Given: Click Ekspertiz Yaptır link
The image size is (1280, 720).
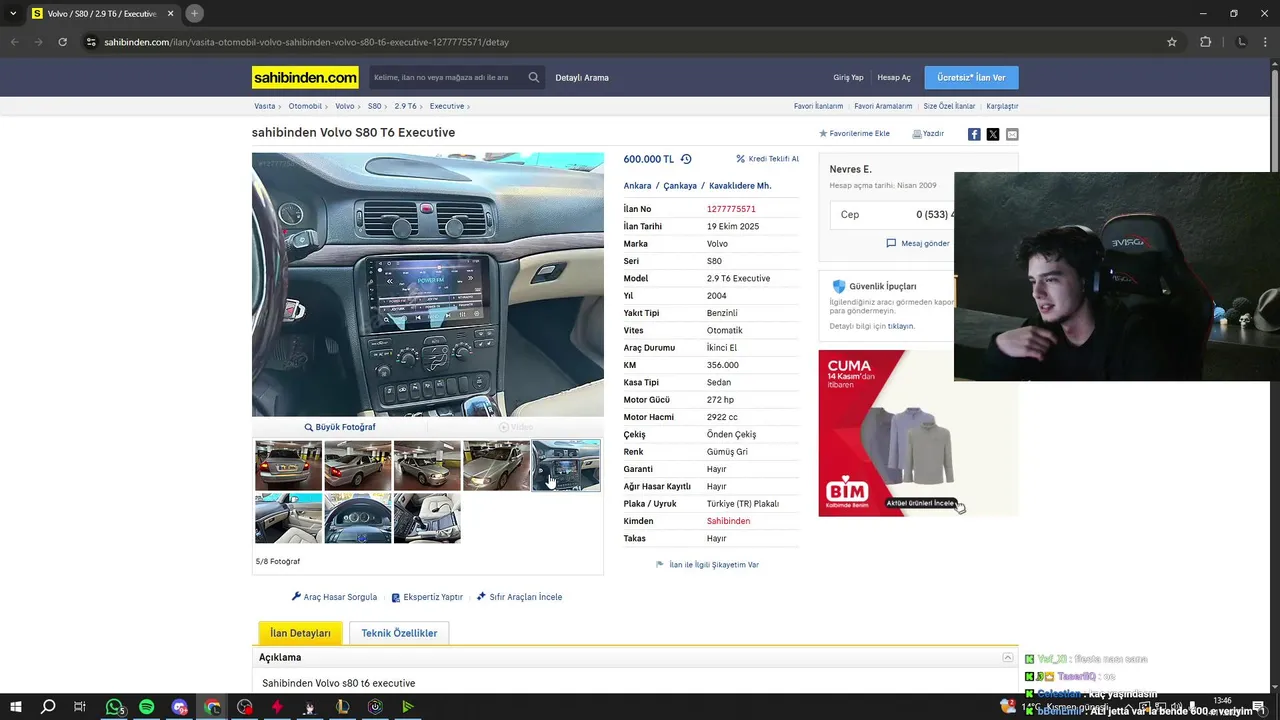Looking at the screenshot, I should (x=427, y=597).
